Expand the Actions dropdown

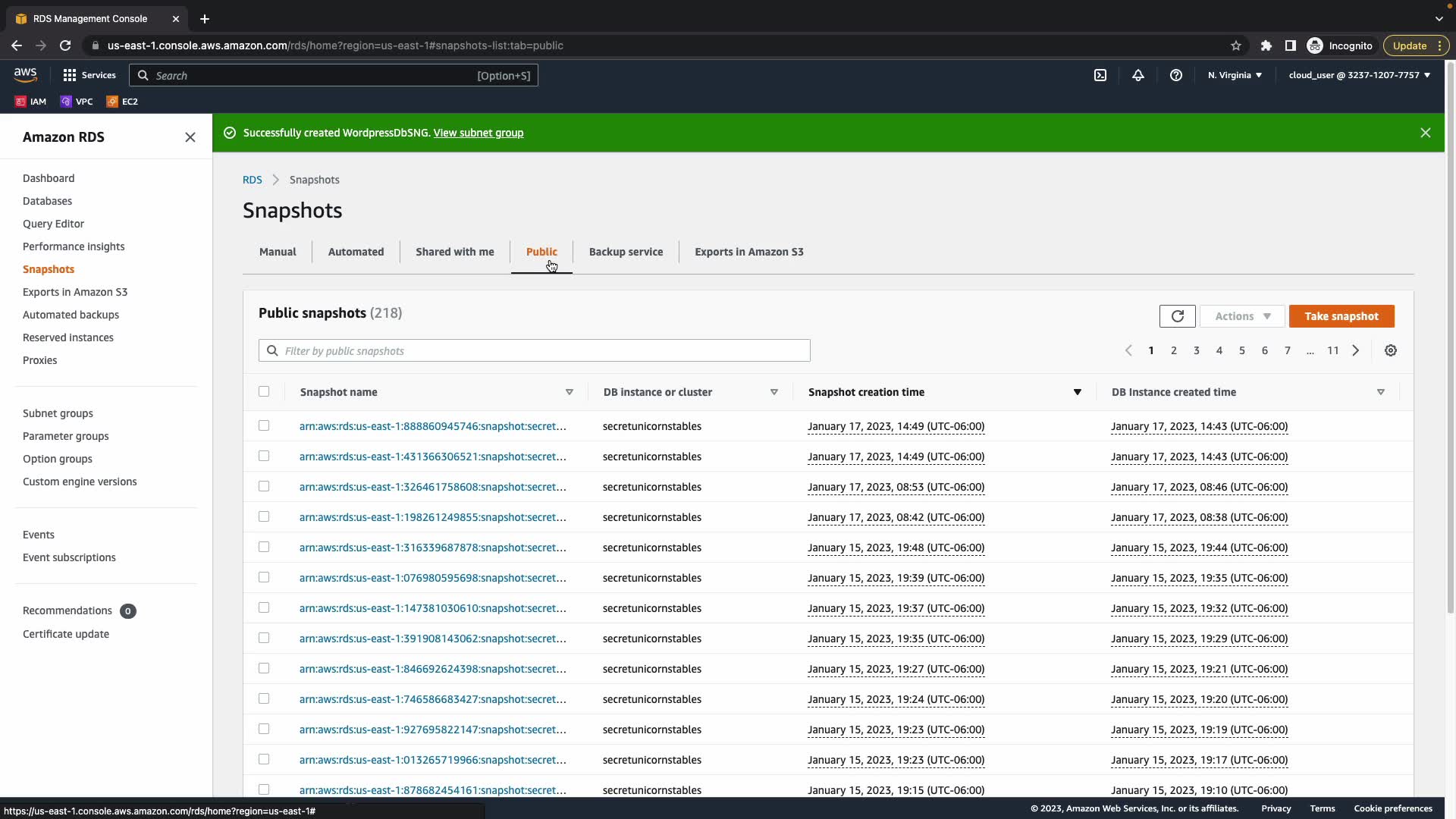pyautogui.click(x=1242, y=316)
